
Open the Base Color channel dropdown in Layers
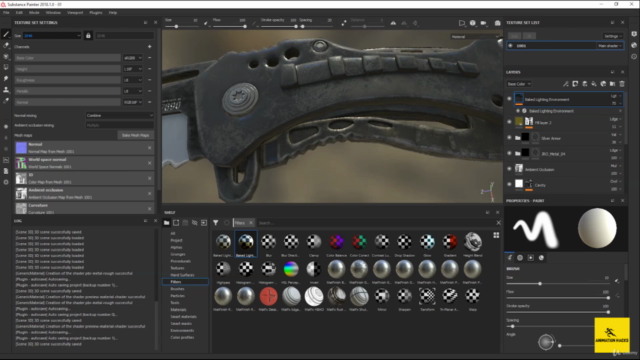pyautogui.click(x=519, y=84)
